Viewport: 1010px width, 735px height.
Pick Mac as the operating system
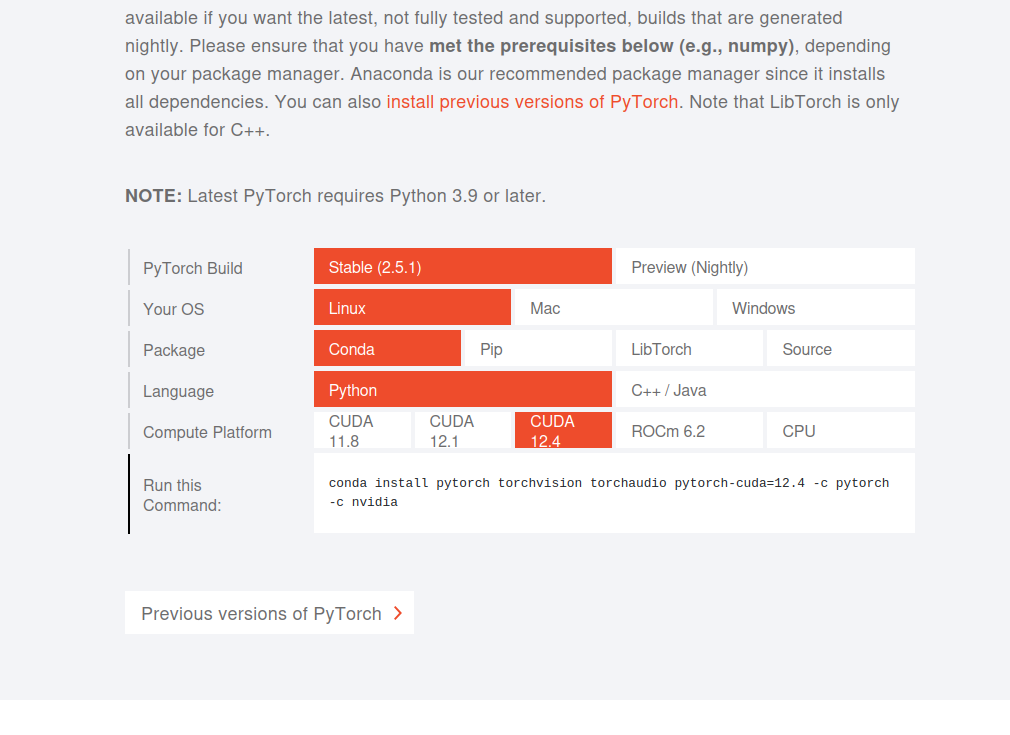(x=614, y=307)
